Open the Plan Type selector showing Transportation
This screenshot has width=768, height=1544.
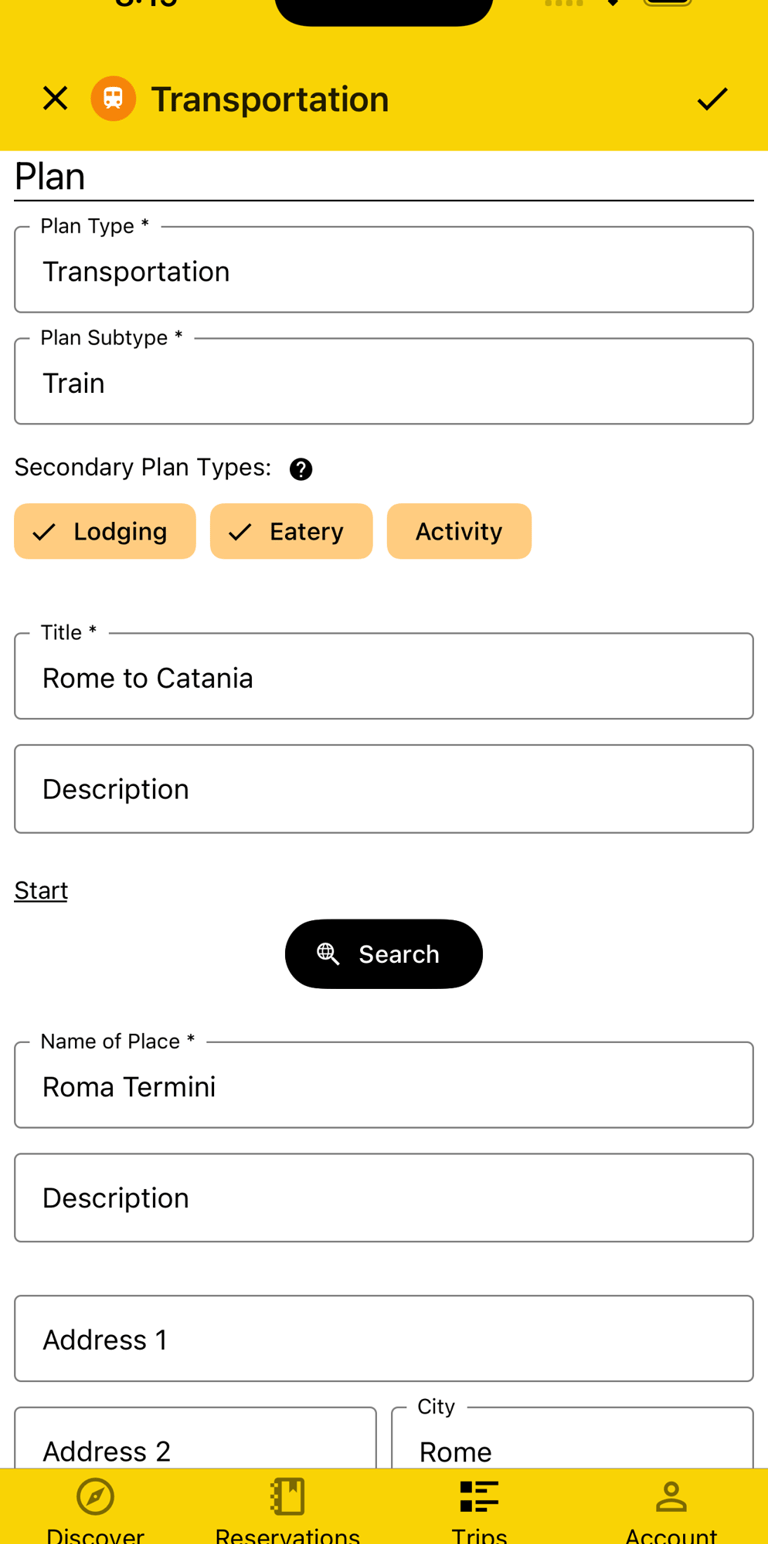click(384, 270)
